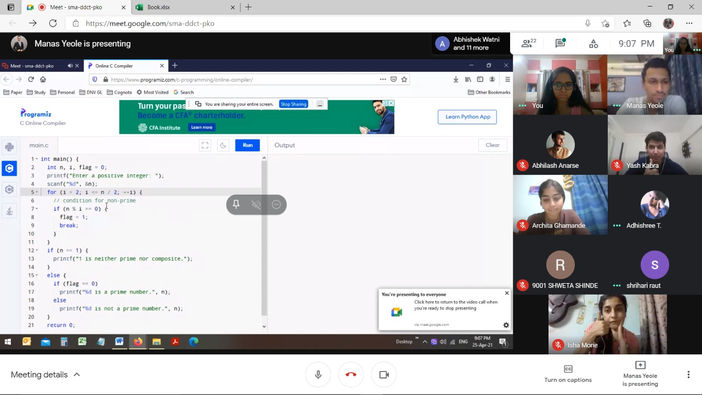Open the presenting notification's settings gear
This screenshot has height=395, width=702.
click(x=506, y=325)
